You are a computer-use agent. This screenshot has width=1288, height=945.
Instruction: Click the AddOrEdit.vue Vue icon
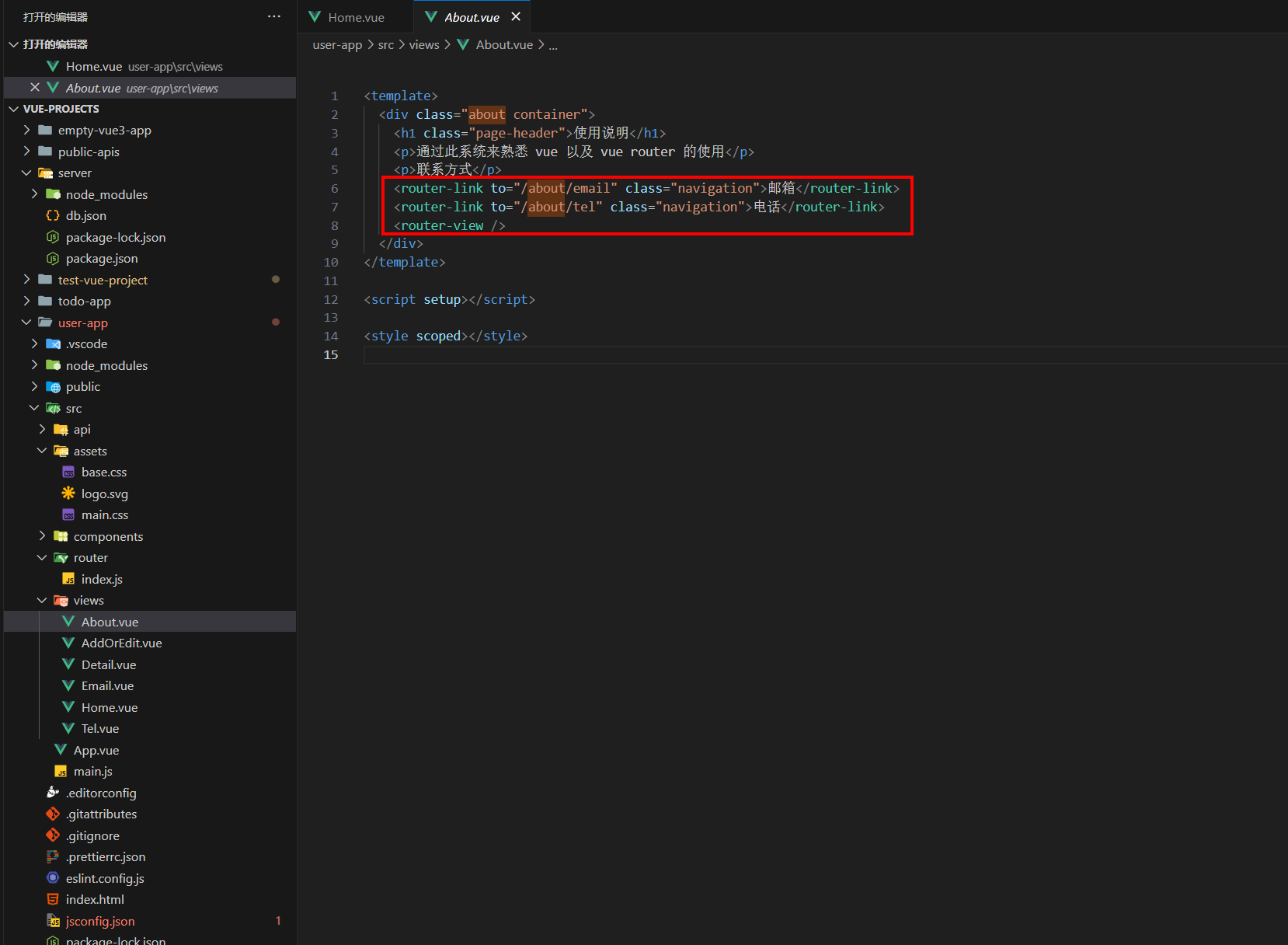click(x=68, y=643)
